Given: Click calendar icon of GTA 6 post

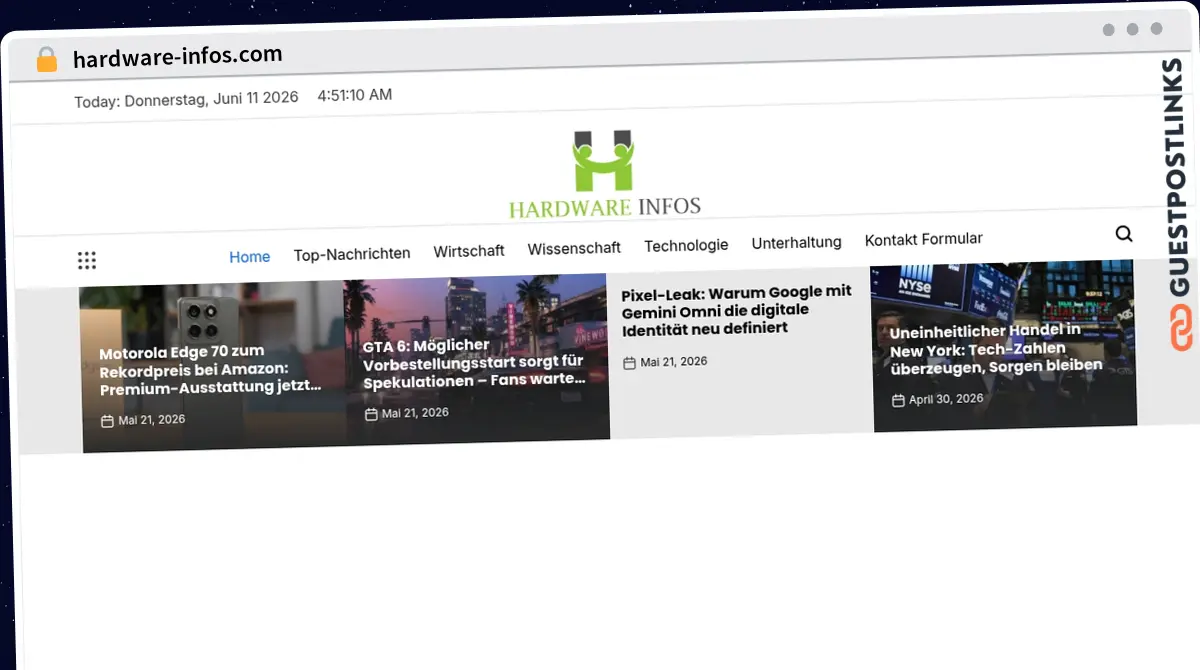Looking at the screenshot, I should 371,414.
